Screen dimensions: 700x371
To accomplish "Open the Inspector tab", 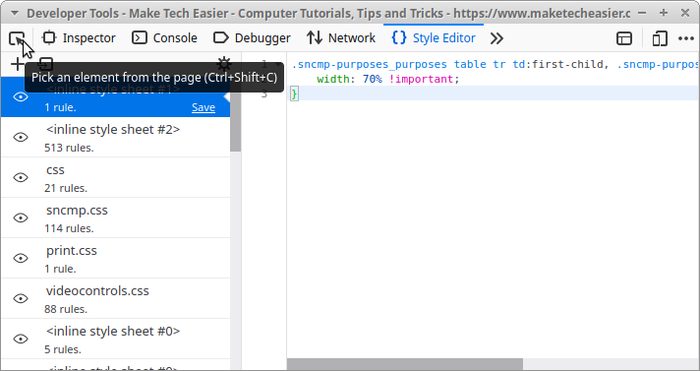I will click(79, 38).
